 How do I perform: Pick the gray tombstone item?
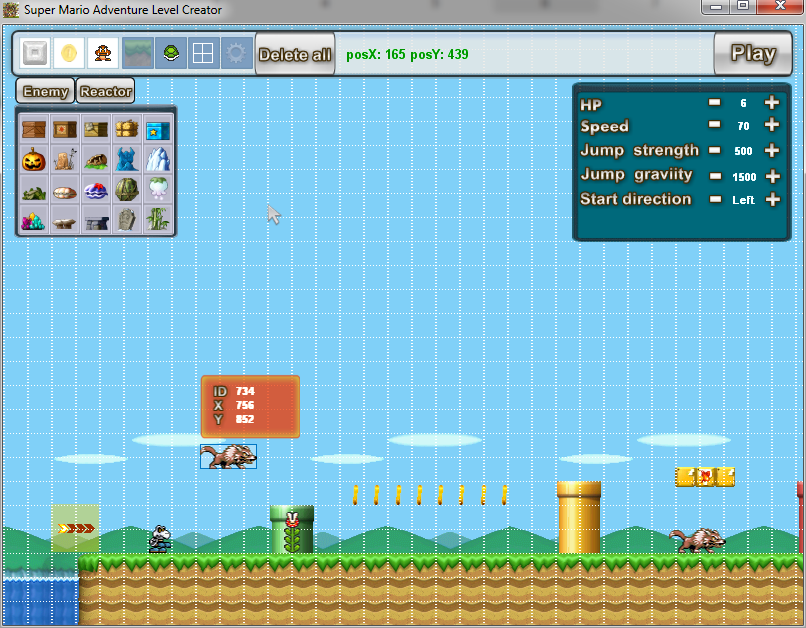click(127, 221)
